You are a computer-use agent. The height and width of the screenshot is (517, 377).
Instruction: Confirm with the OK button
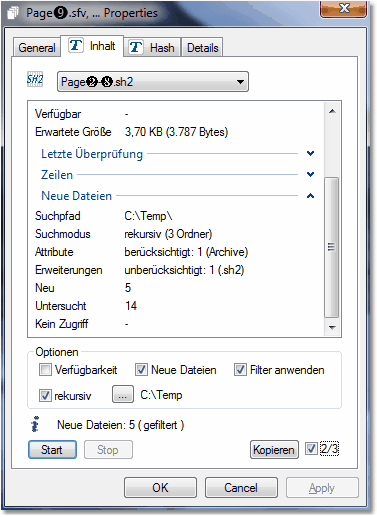[160, 488]
